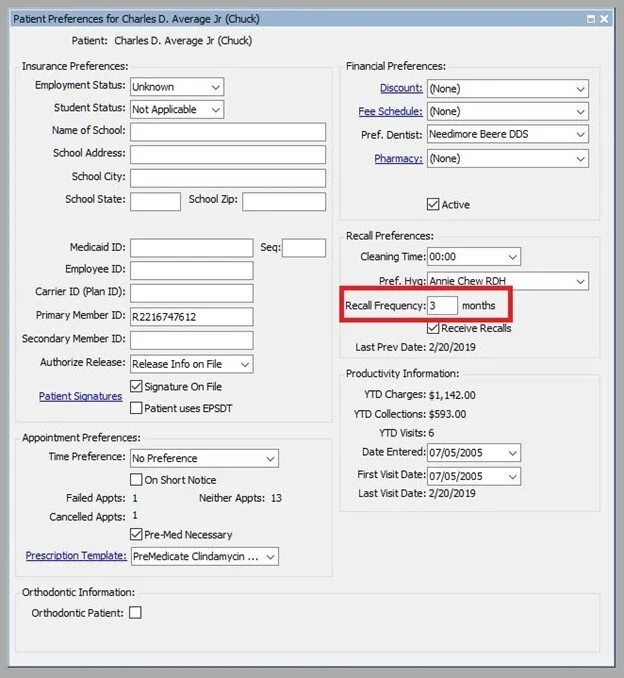Open First Visit Date picker
This screenshot has height=678, width=624.
(474, 476)
